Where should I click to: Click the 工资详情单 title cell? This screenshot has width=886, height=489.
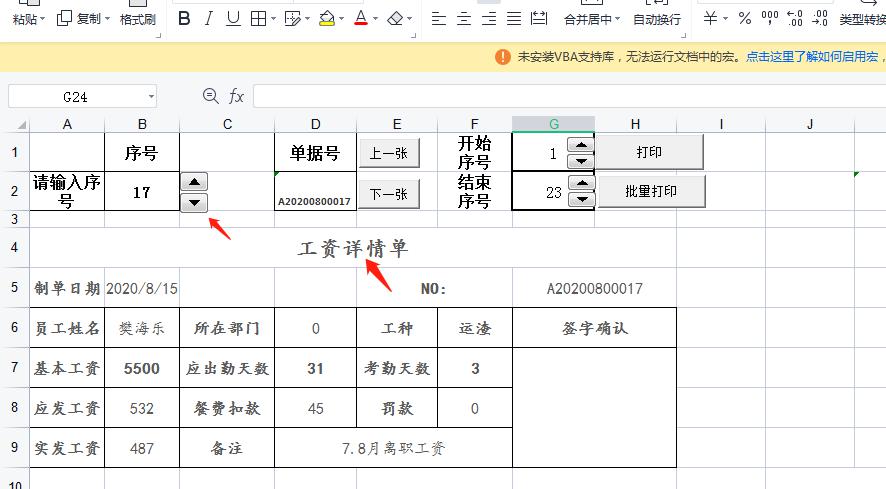353,248
